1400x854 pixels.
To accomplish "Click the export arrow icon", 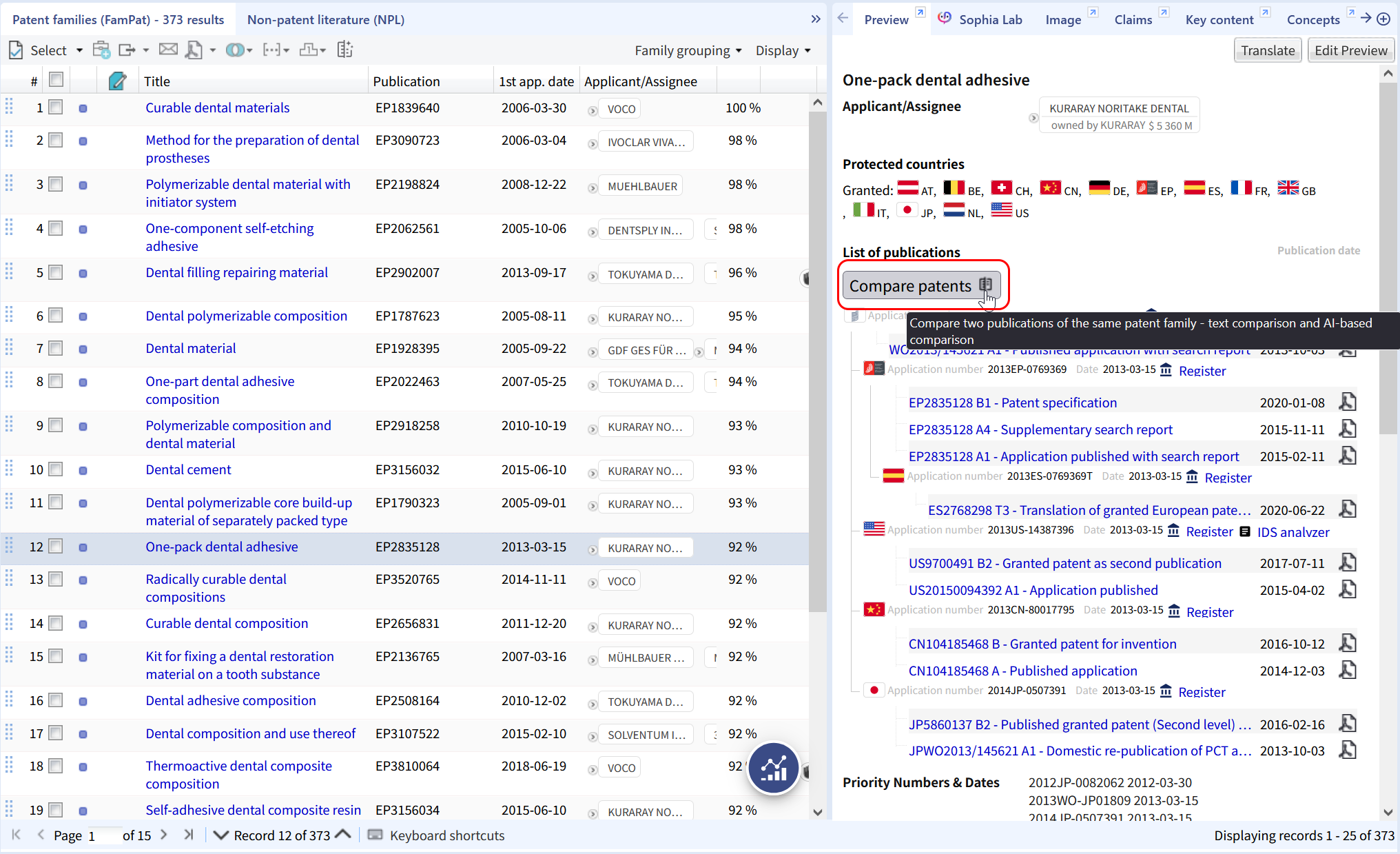I will pyautogui.click(x=127, y=50).
